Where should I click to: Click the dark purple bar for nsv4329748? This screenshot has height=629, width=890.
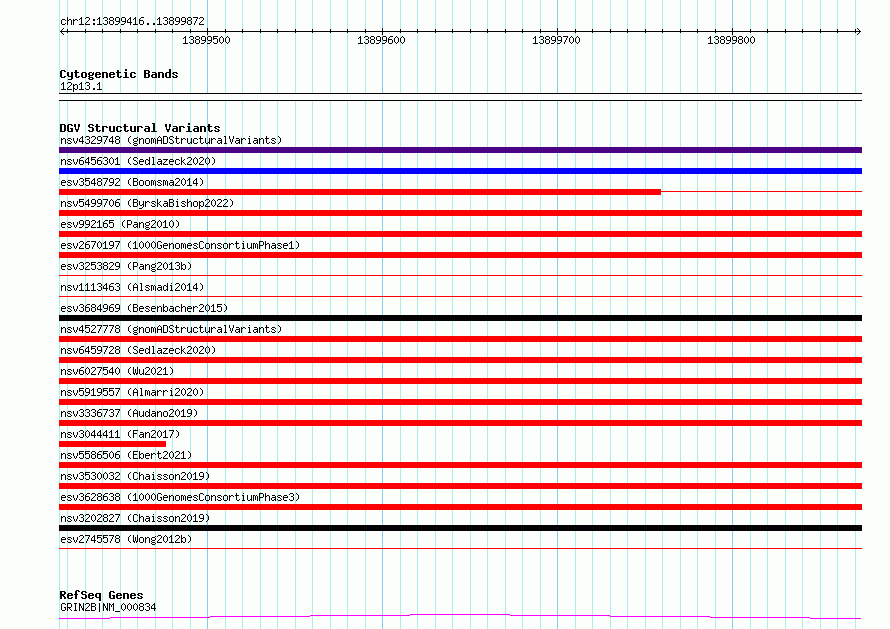460,150
